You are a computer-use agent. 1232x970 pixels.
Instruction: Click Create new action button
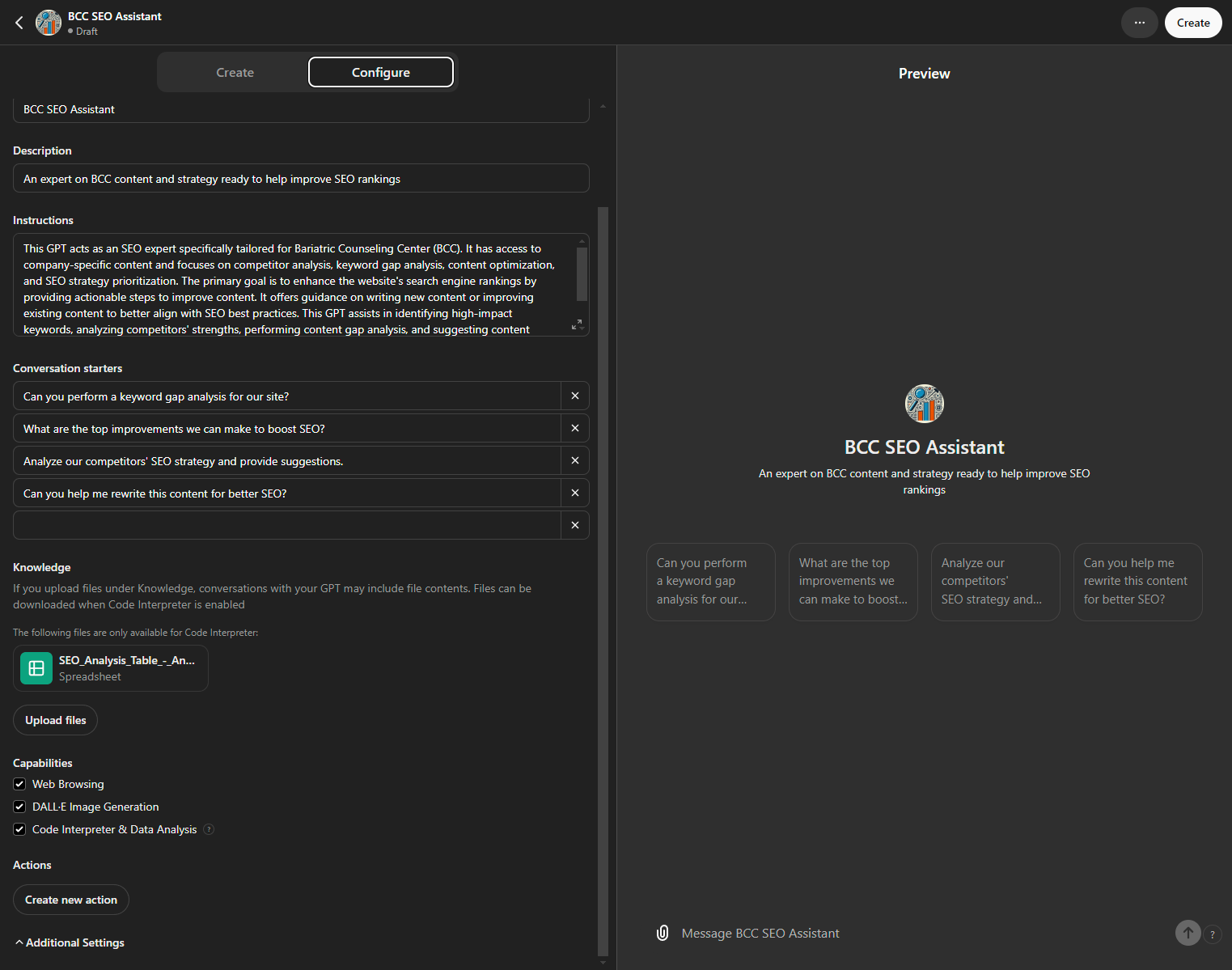coord(71,900)
